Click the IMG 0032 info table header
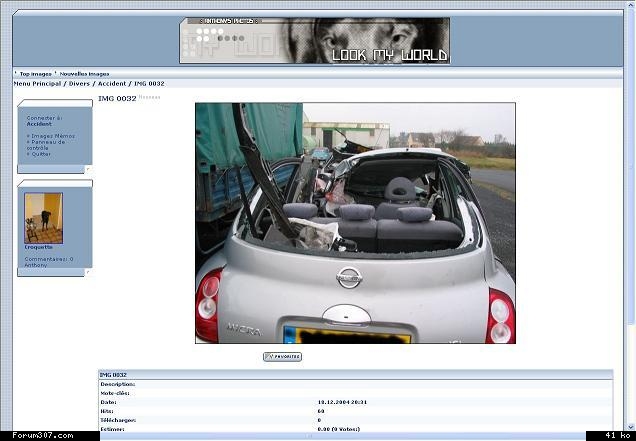This screenshot has height=441, width=636. pyautogui.click(x=356, y=375)
